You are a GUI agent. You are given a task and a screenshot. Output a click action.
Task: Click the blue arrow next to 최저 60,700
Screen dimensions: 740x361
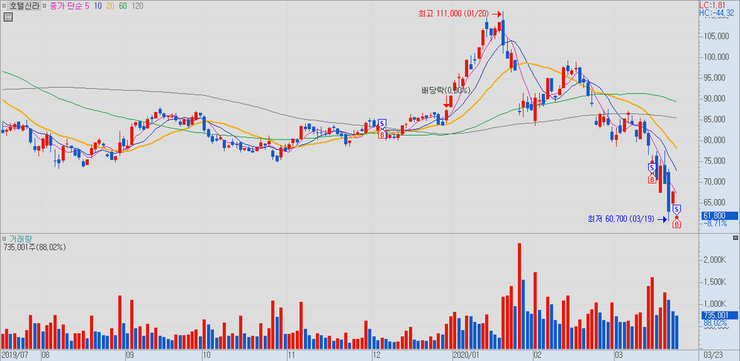coord(663,219)
